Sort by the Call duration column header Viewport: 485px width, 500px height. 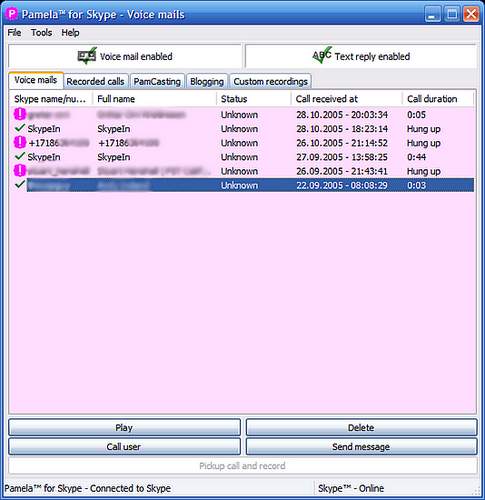(x=438, y=99)
